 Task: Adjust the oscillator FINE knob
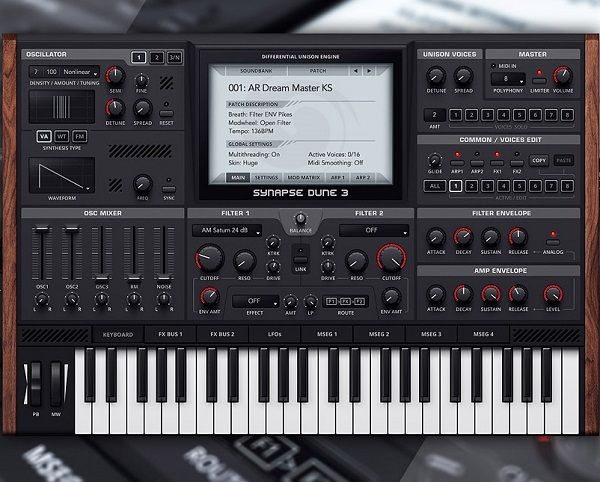tap(142, 80)
